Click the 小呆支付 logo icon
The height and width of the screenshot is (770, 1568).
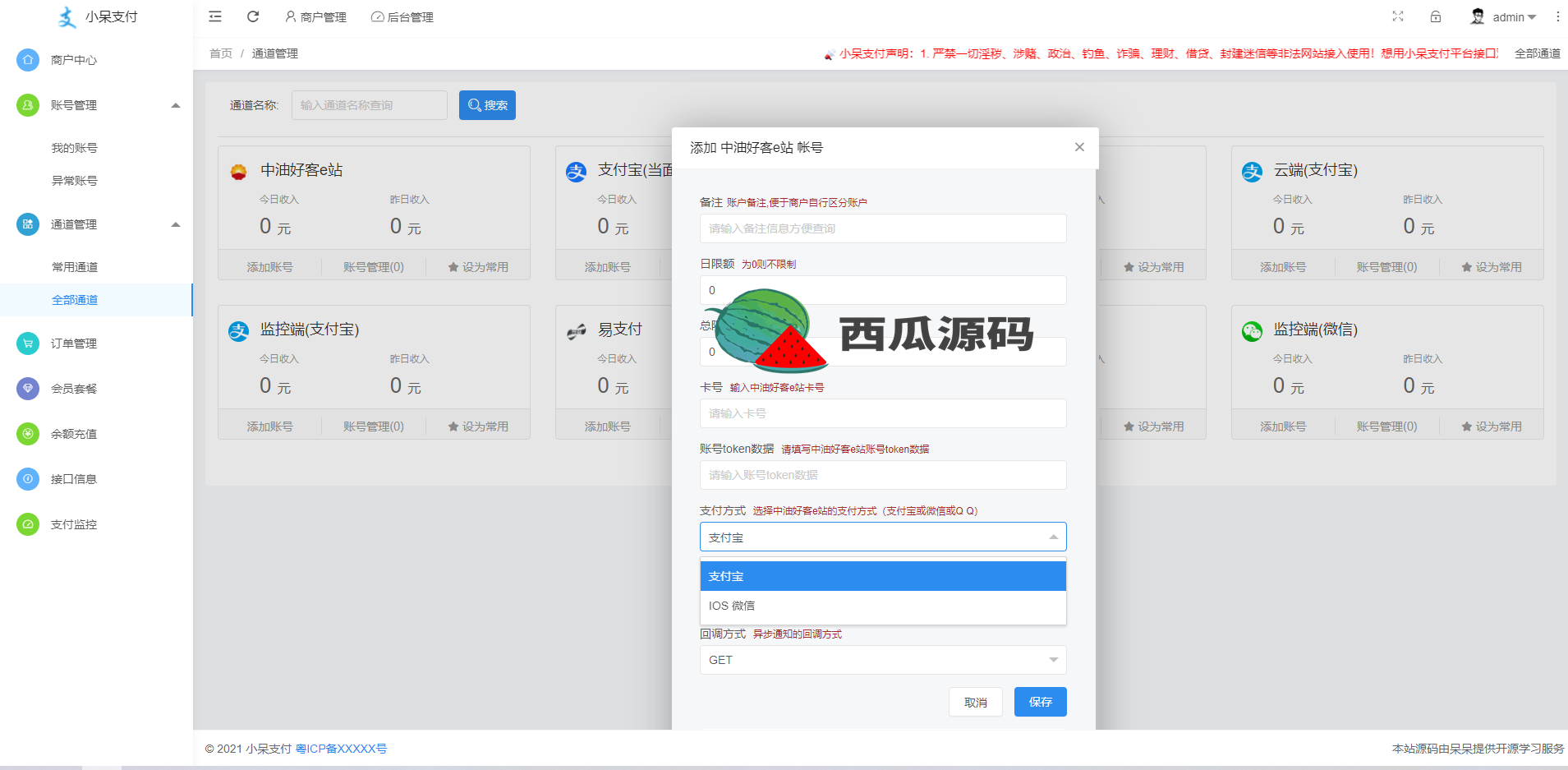(x=67, y=16)
